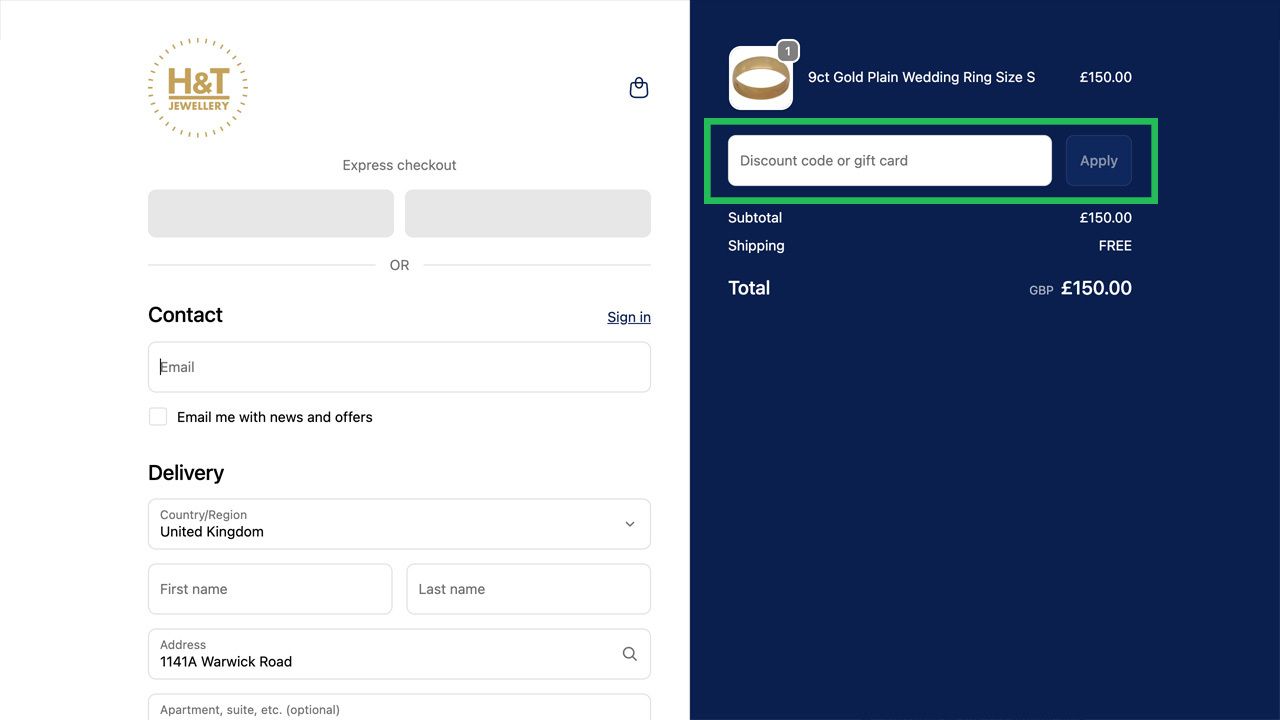Click the address search magnifier icon
Screen dimensions: 1280x720
(629, 653)
